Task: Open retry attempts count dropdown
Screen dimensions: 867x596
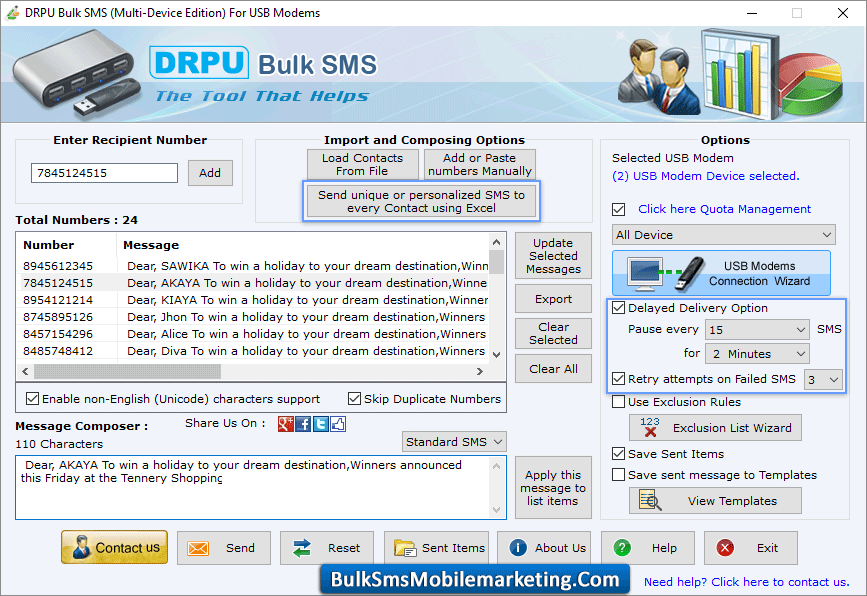Action: (823, 380)
